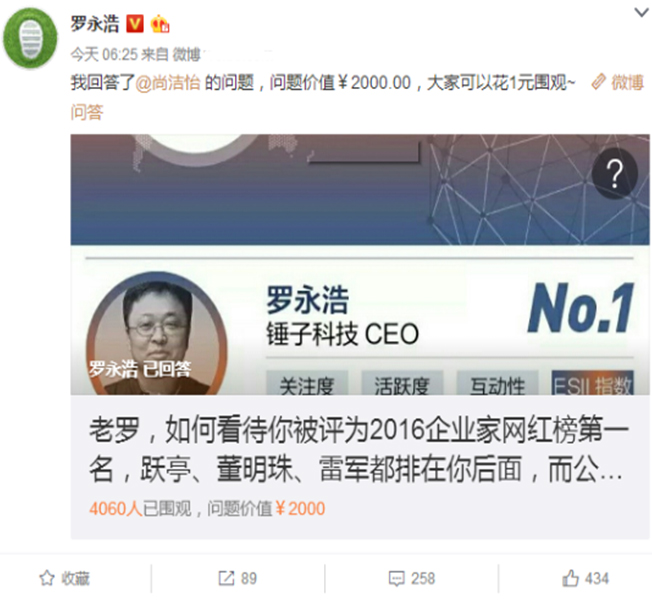Select the ESII 指数 tab

pos(593,383)
